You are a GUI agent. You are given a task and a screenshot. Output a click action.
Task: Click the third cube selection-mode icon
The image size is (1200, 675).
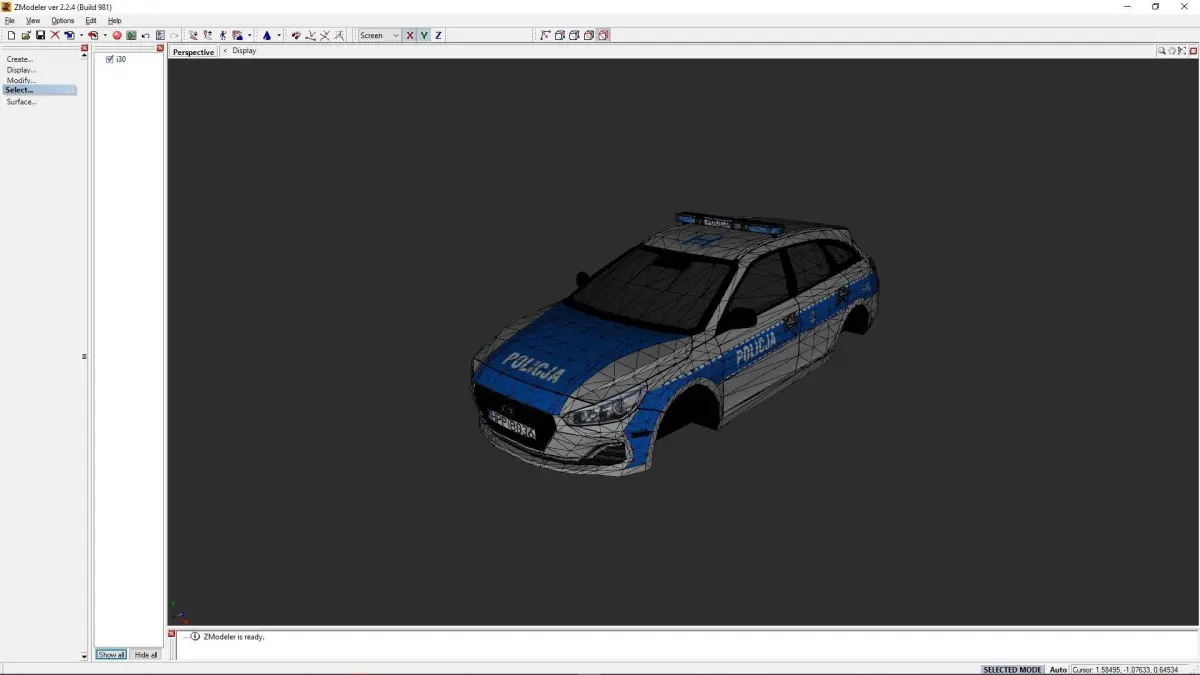click(x=589, y=35)
